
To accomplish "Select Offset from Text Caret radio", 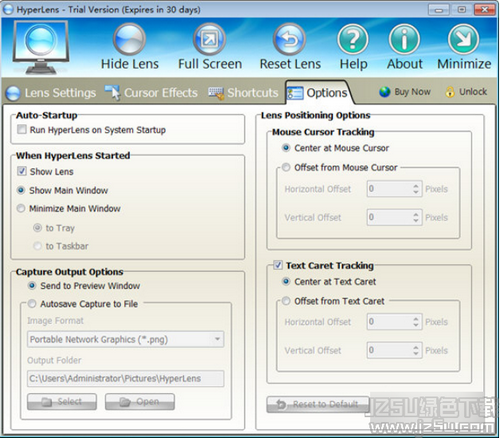I will point(286,301).
